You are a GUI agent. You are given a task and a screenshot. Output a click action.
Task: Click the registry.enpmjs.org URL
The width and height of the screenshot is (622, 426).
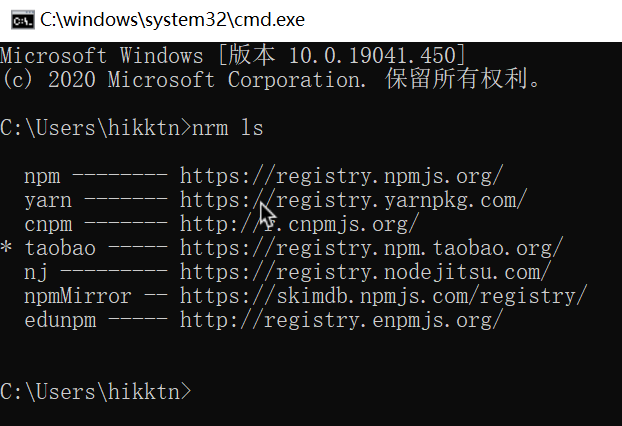(x=342, y=320)
